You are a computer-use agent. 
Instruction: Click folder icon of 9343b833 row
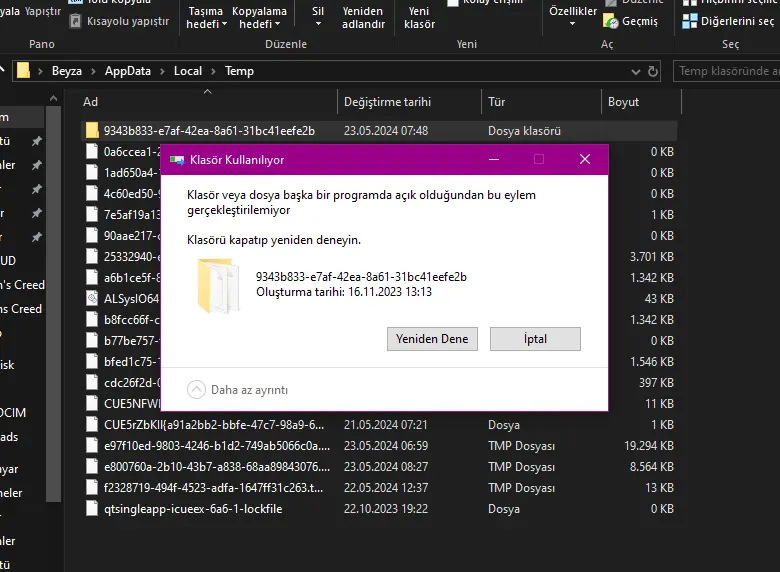(92, 130)
